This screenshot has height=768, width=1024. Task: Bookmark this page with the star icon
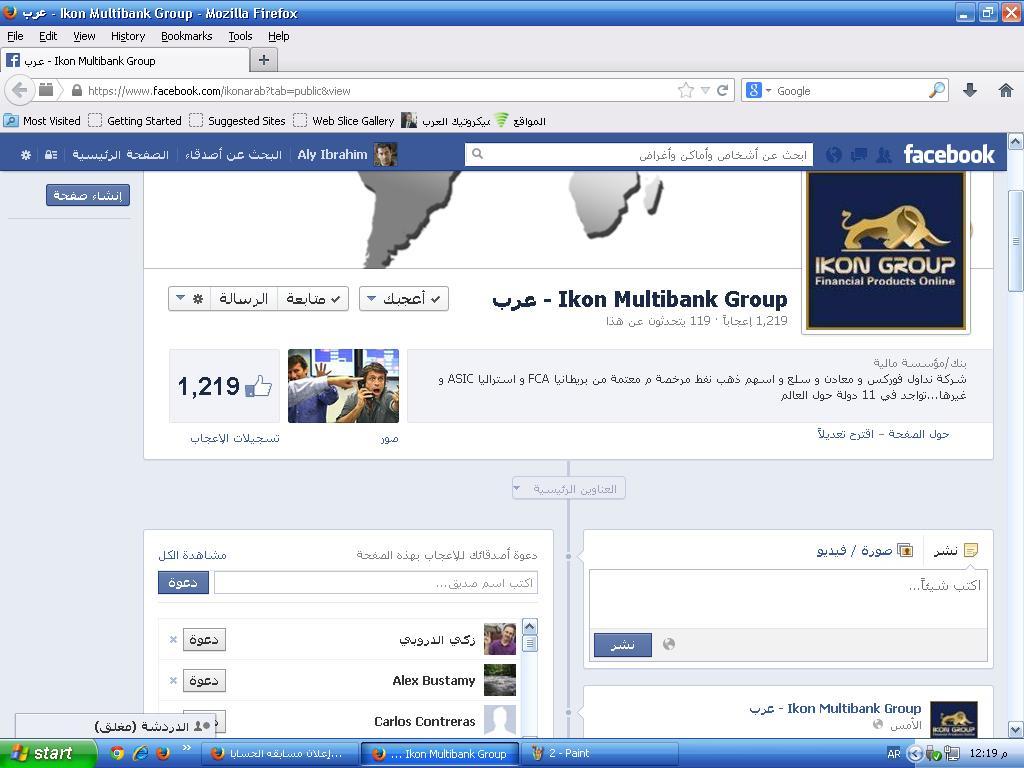pyautogui.click(x=686, y=90)
